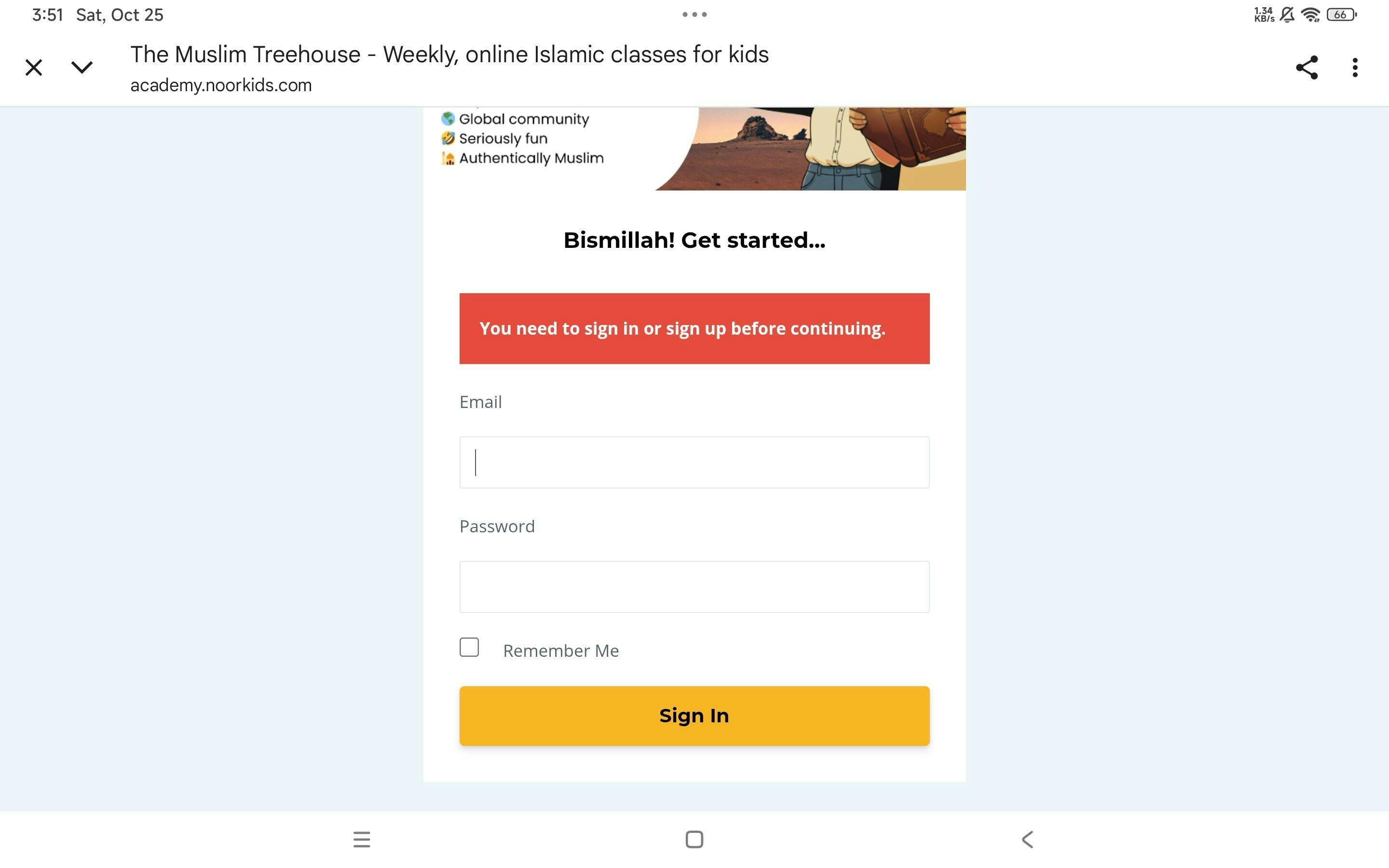
Task: Focus the Email input field
Action: coord(694,462)
